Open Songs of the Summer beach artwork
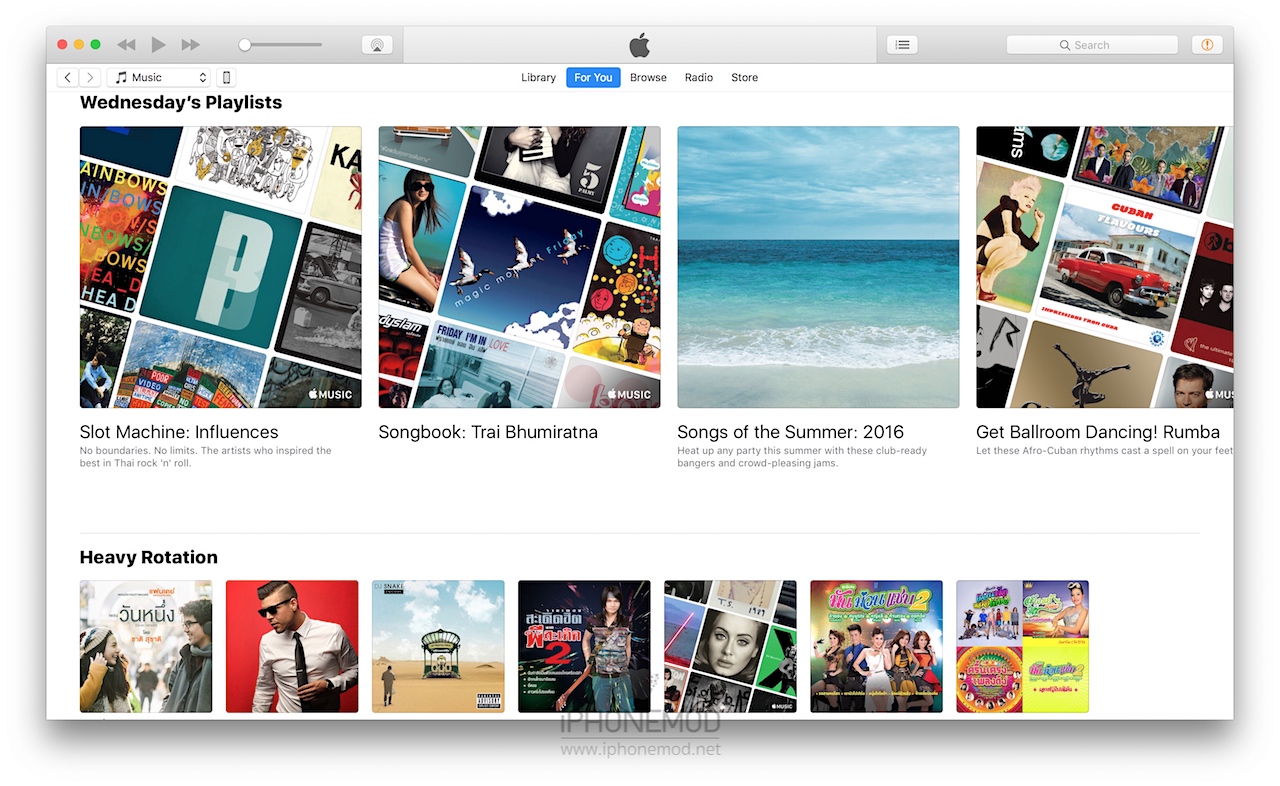 point(818,267)
